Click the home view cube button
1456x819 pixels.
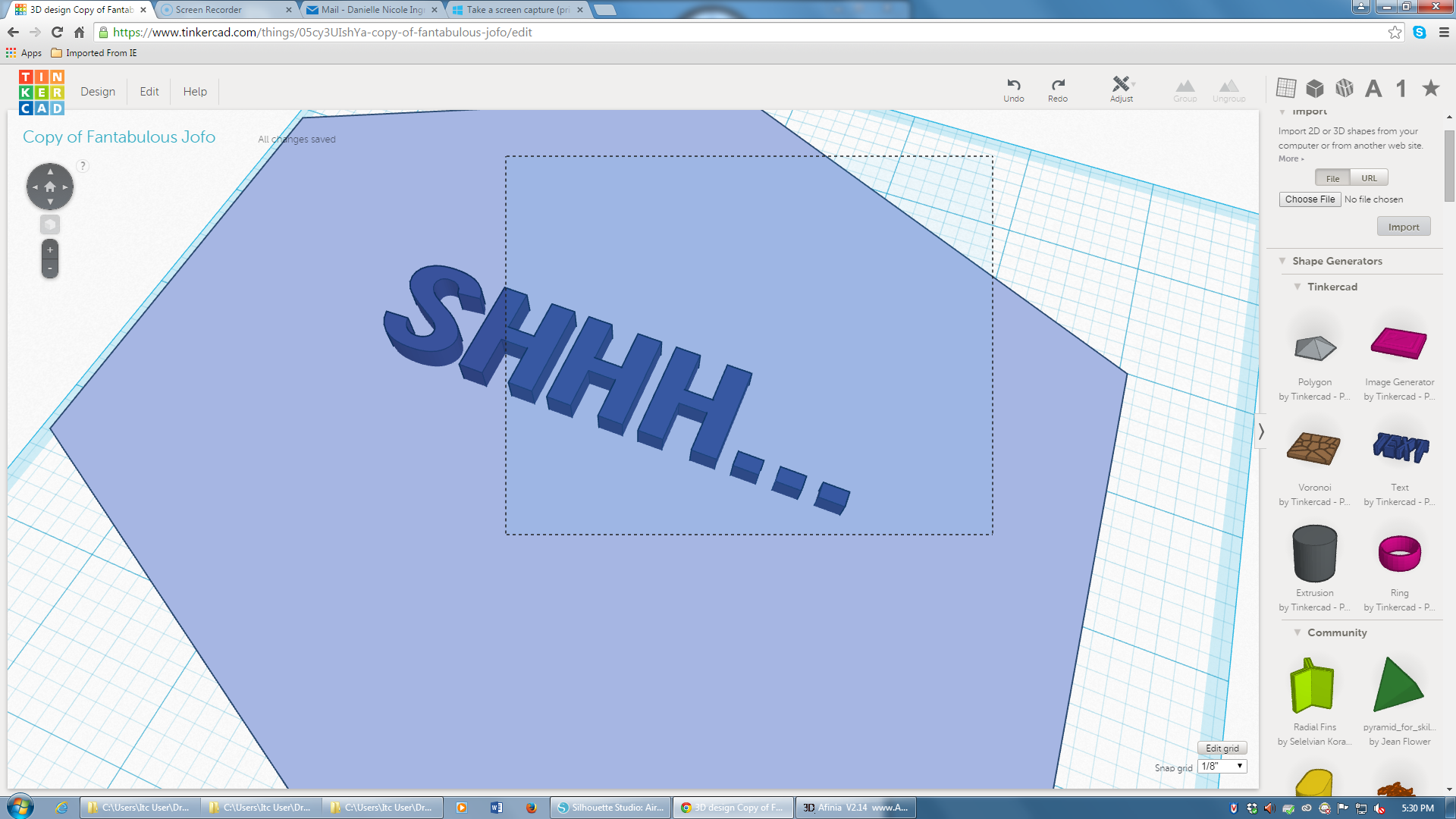pyautogui.click(x=50, y=224)
